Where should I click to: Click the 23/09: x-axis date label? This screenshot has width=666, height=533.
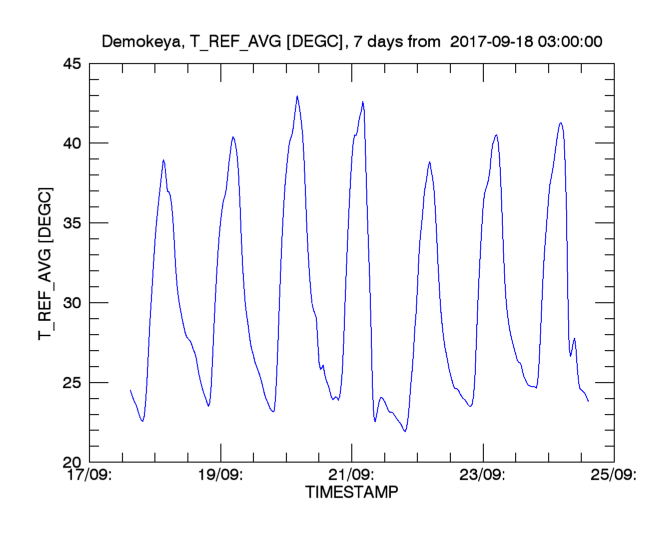[x=482, y=477]
